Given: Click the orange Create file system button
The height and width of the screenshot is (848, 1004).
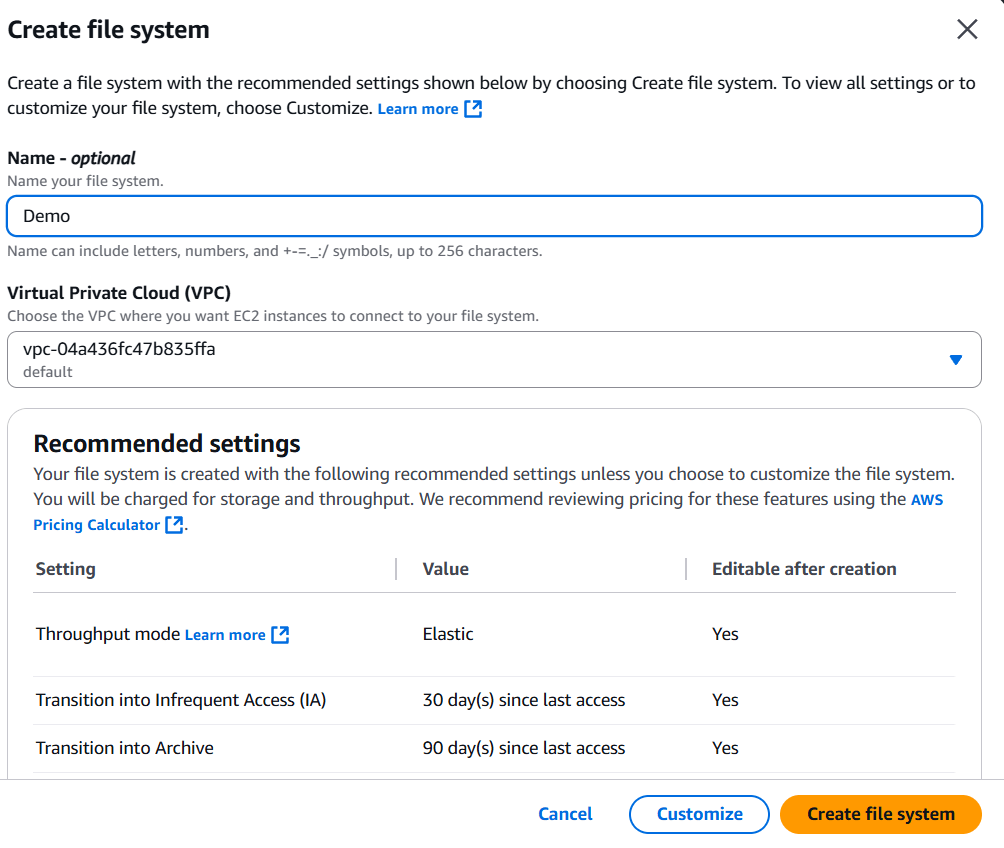Looking at the screenshot, I should [880, 814].
